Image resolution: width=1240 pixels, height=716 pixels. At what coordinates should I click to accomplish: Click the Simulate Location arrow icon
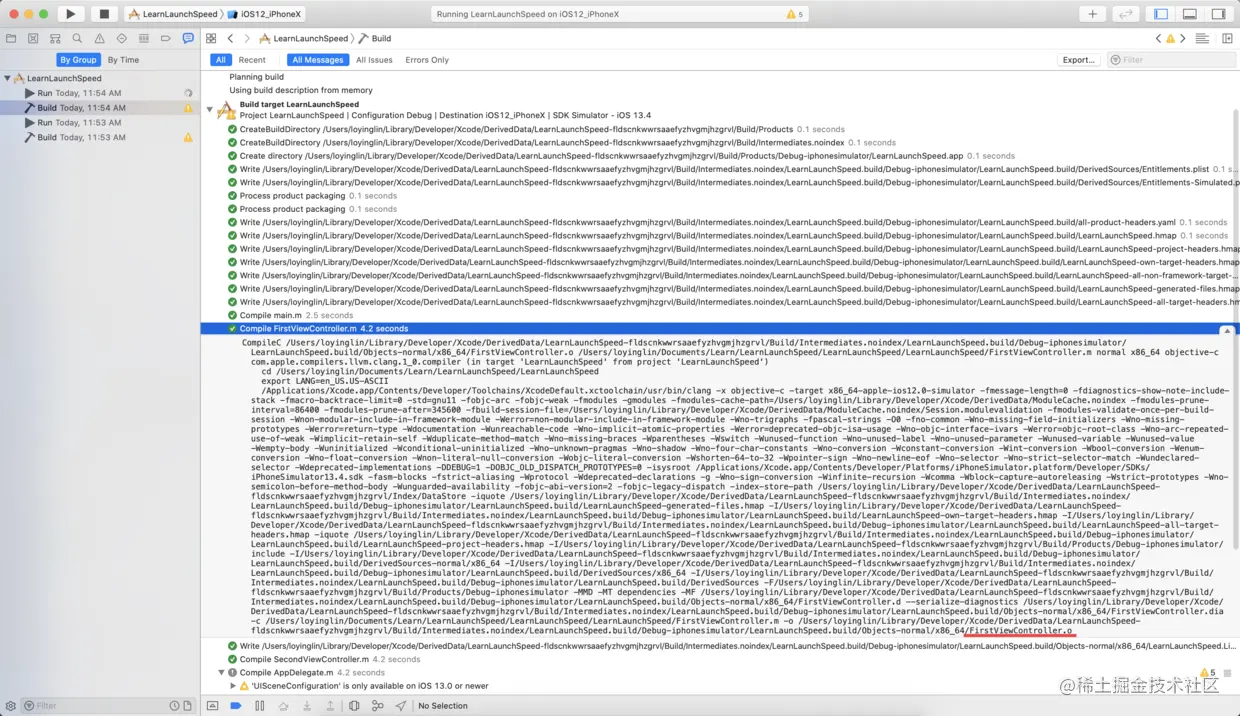coord(401,705)
